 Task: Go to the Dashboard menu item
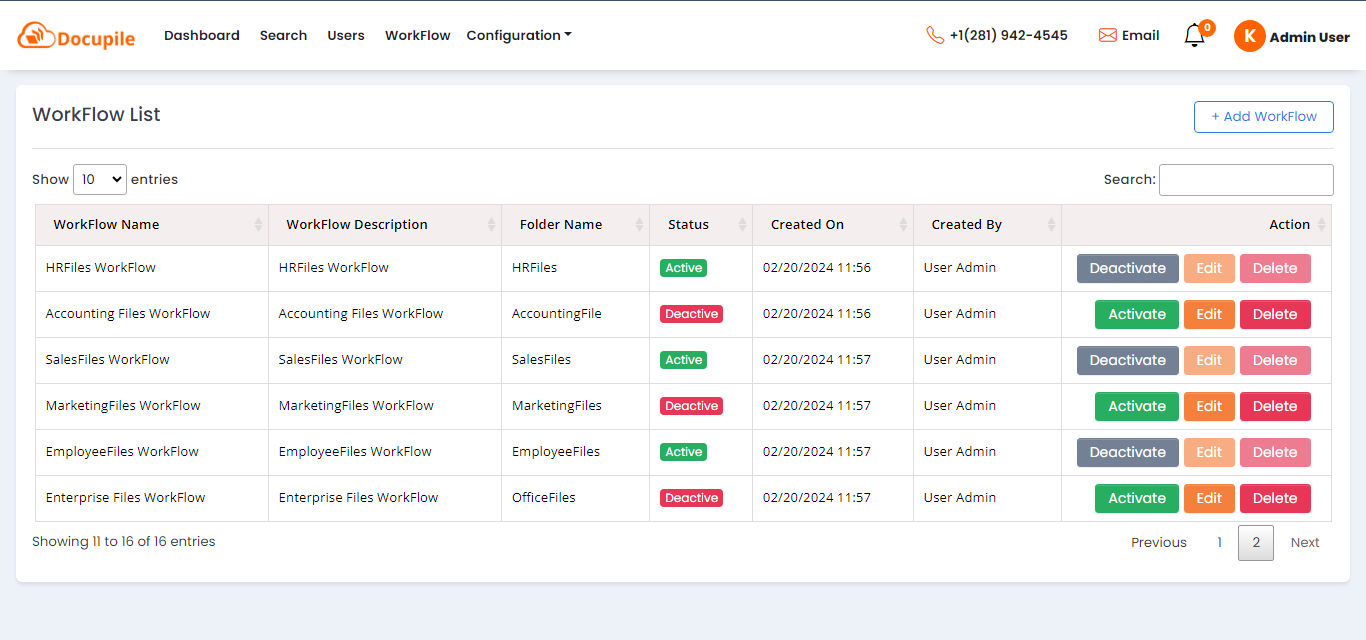pyautogui.click(x=202, y=35)
